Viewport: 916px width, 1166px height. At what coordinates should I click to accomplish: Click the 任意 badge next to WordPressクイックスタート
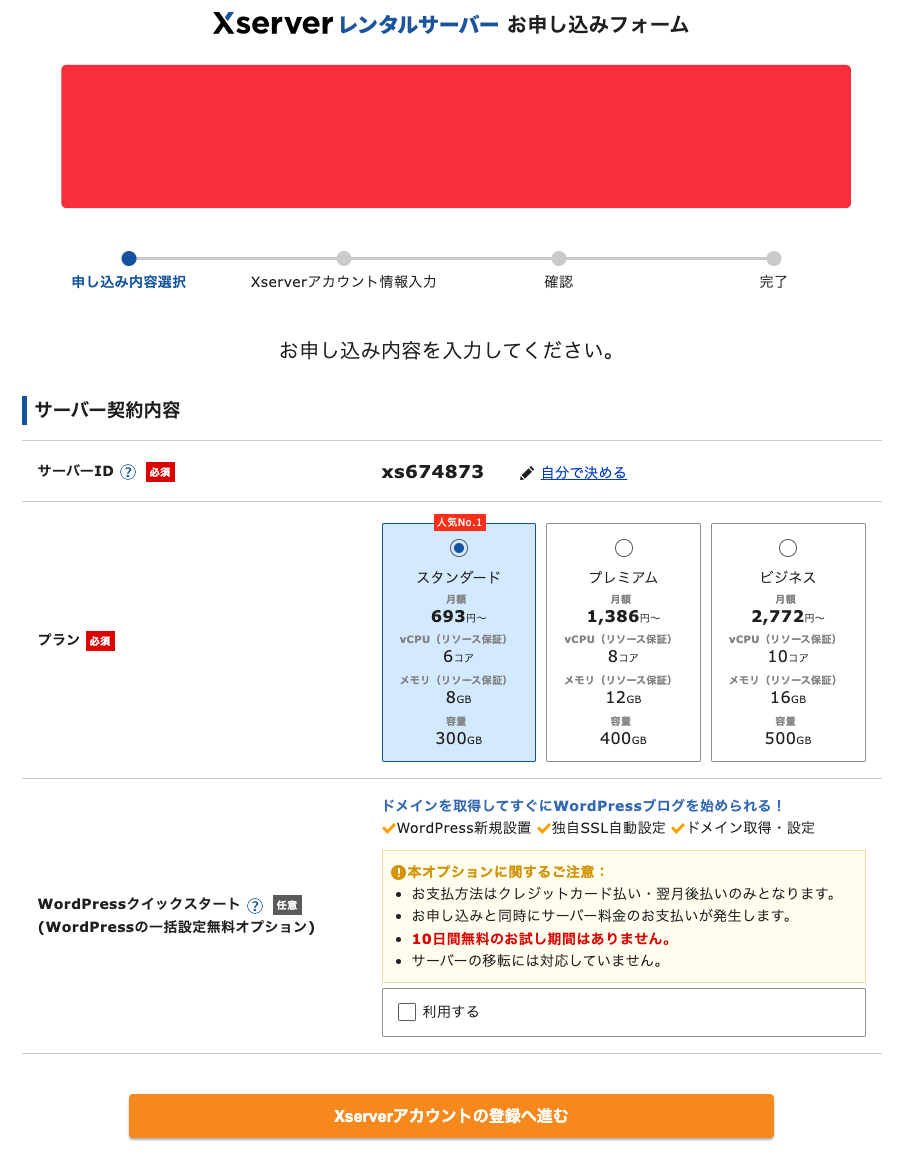point(287,905)
